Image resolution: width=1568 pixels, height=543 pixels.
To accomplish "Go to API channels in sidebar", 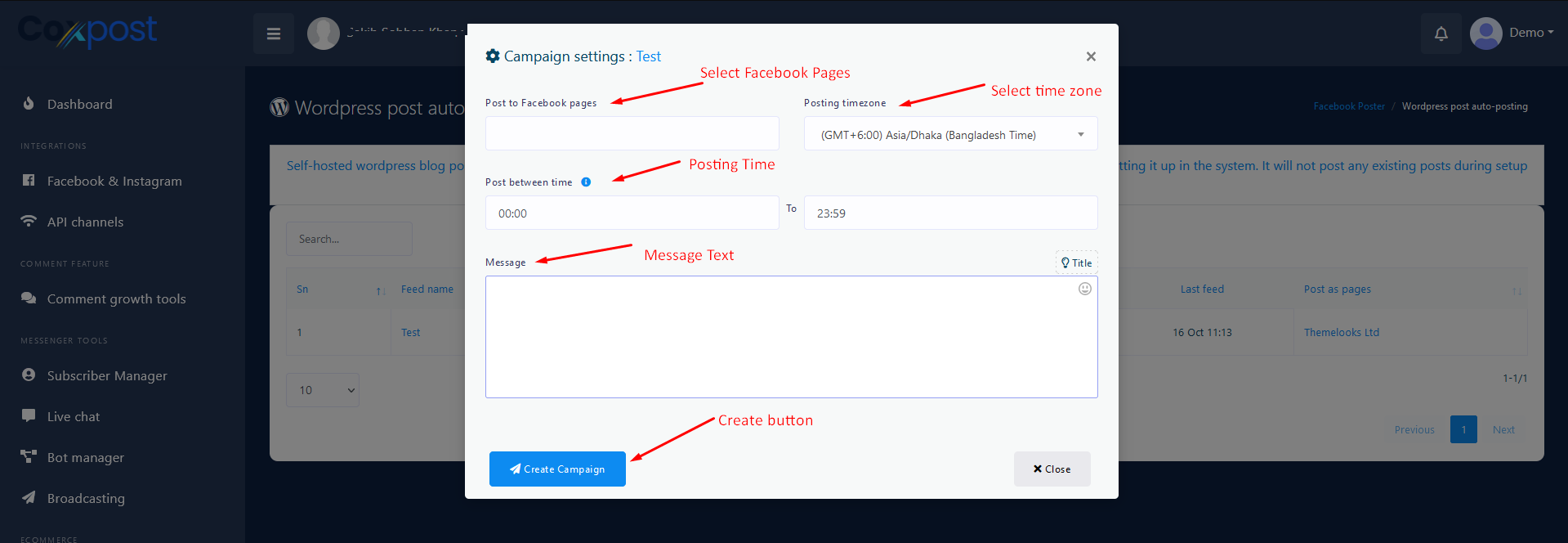I will [x=85, y=222].
